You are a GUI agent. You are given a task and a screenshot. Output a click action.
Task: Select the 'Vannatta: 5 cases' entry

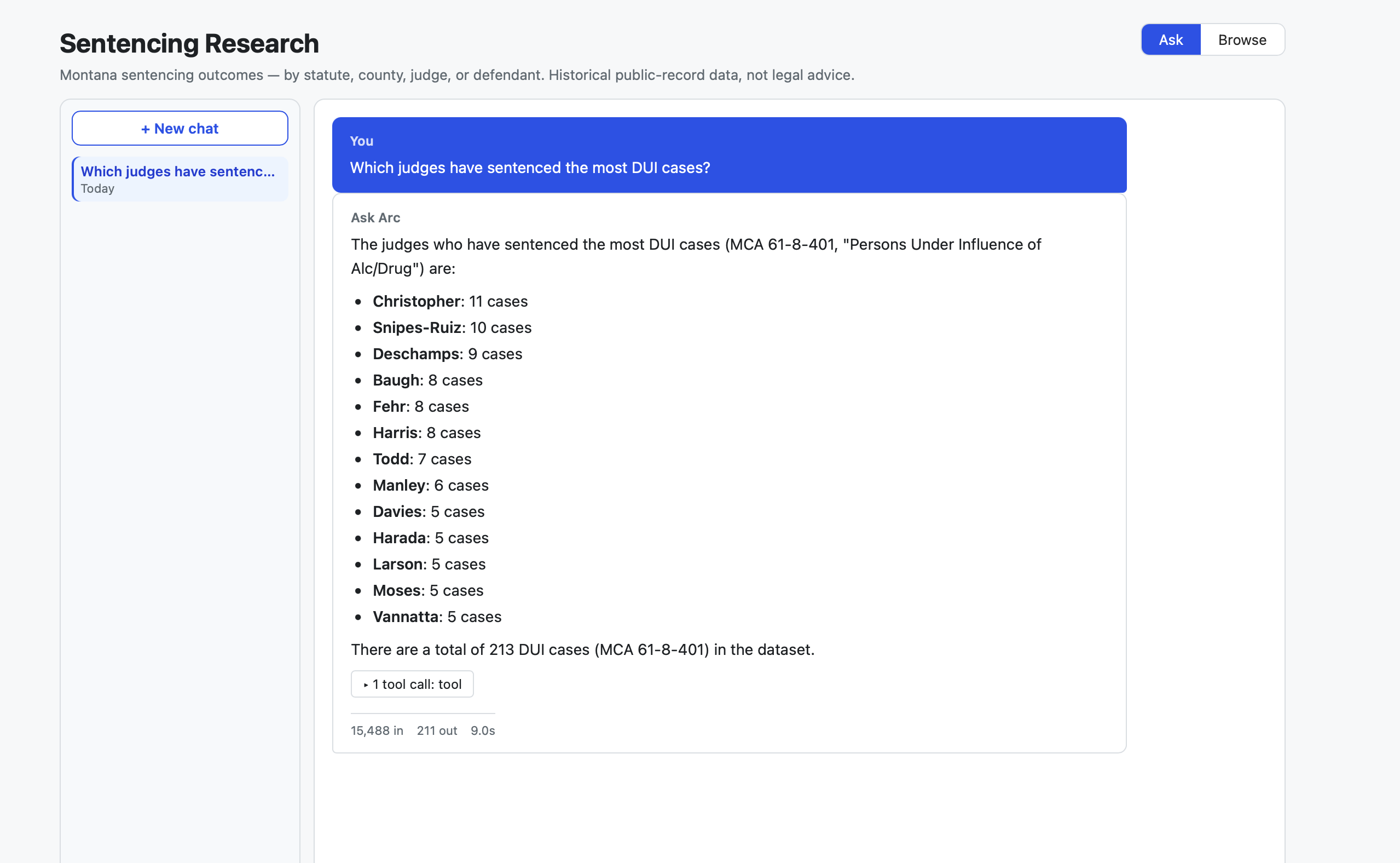tap(437, 617)
